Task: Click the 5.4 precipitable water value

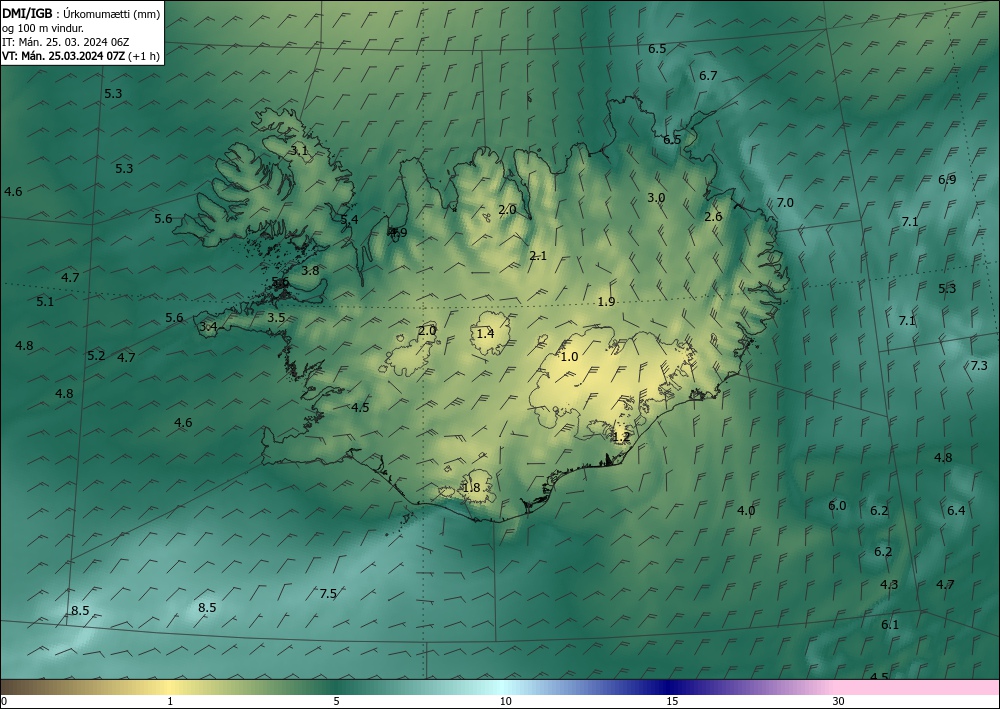Action: pos(349,220)
